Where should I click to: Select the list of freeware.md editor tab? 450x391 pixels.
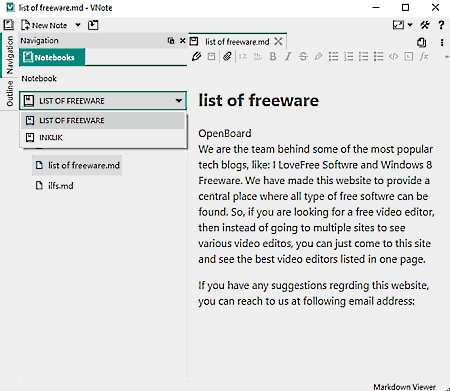[237, 42]
